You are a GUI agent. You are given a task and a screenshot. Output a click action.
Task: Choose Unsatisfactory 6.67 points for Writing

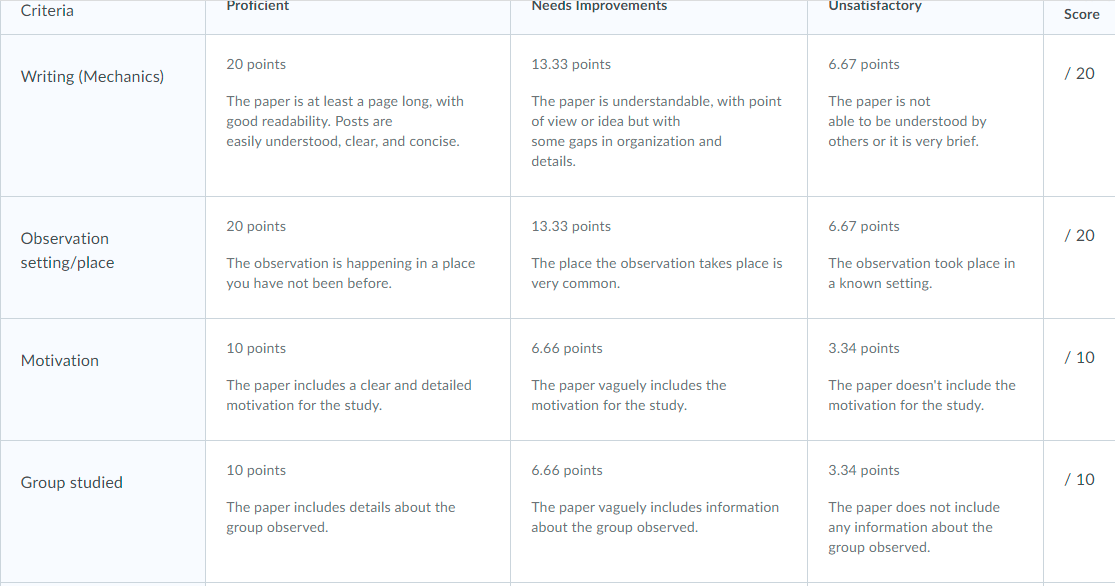point(925,115)
